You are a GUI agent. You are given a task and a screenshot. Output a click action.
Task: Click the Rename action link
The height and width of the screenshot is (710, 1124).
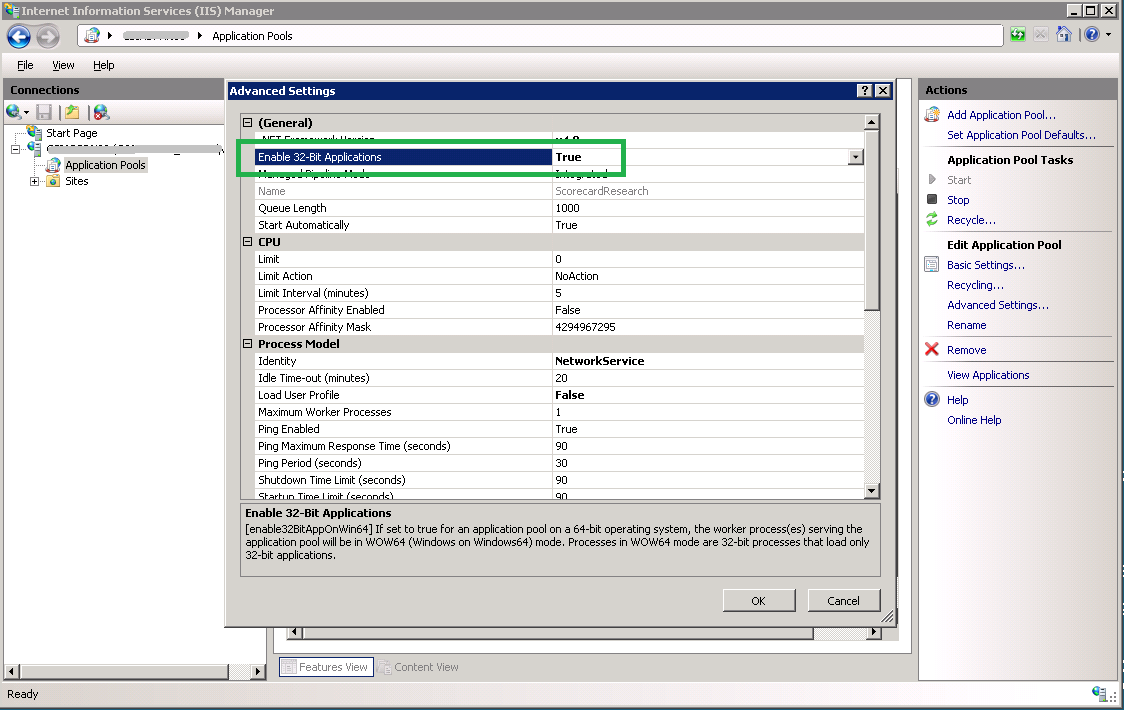click(966, 325)
